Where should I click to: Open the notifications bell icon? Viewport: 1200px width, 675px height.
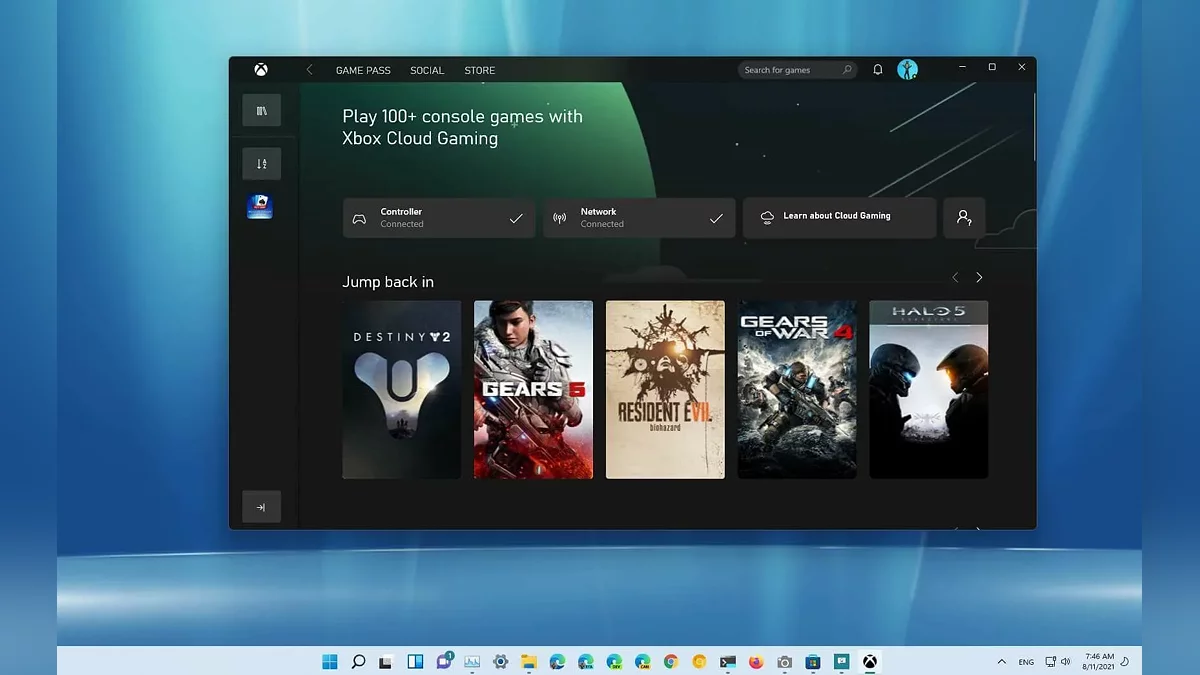[x=878, y=70]
